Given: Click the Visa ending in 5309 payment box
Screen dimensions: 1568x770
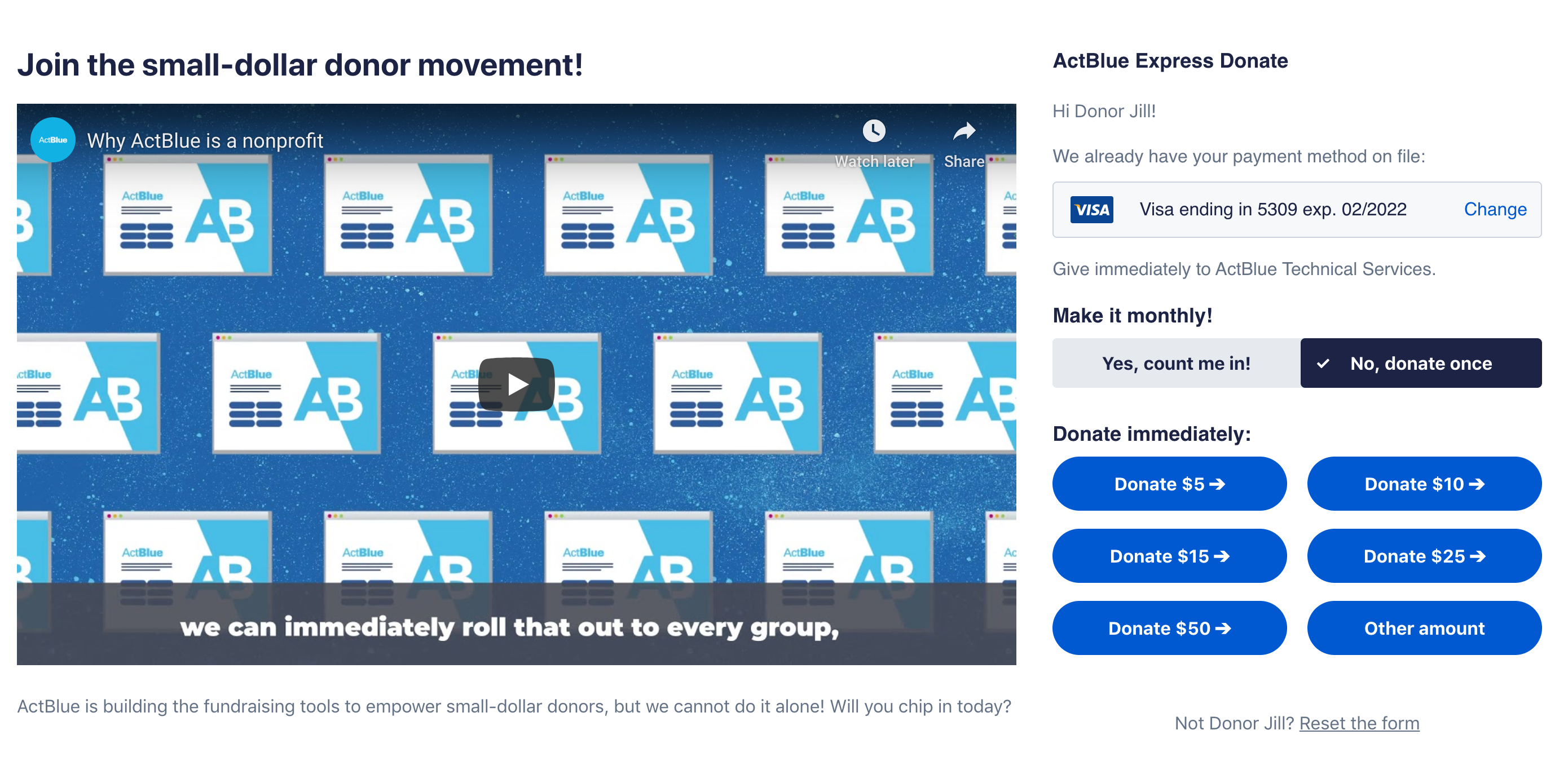Looking at the screenshot, I should pyautogui.click(x=1272, y=210).
